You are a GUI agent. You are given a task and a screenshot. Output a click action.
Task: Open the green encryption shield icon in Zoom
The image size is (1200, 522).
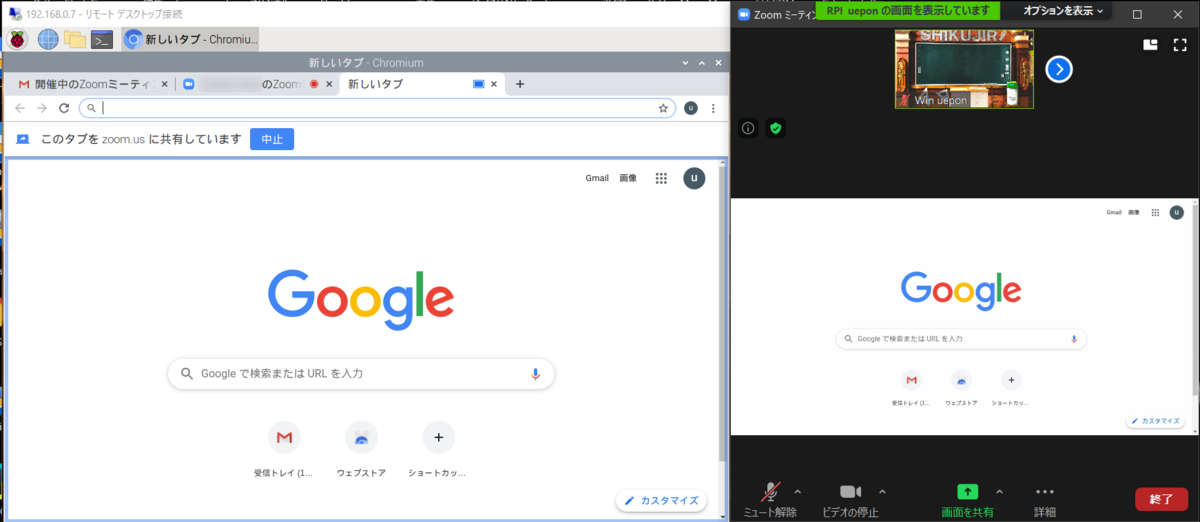pyautogui.click(x=775, y=128)
